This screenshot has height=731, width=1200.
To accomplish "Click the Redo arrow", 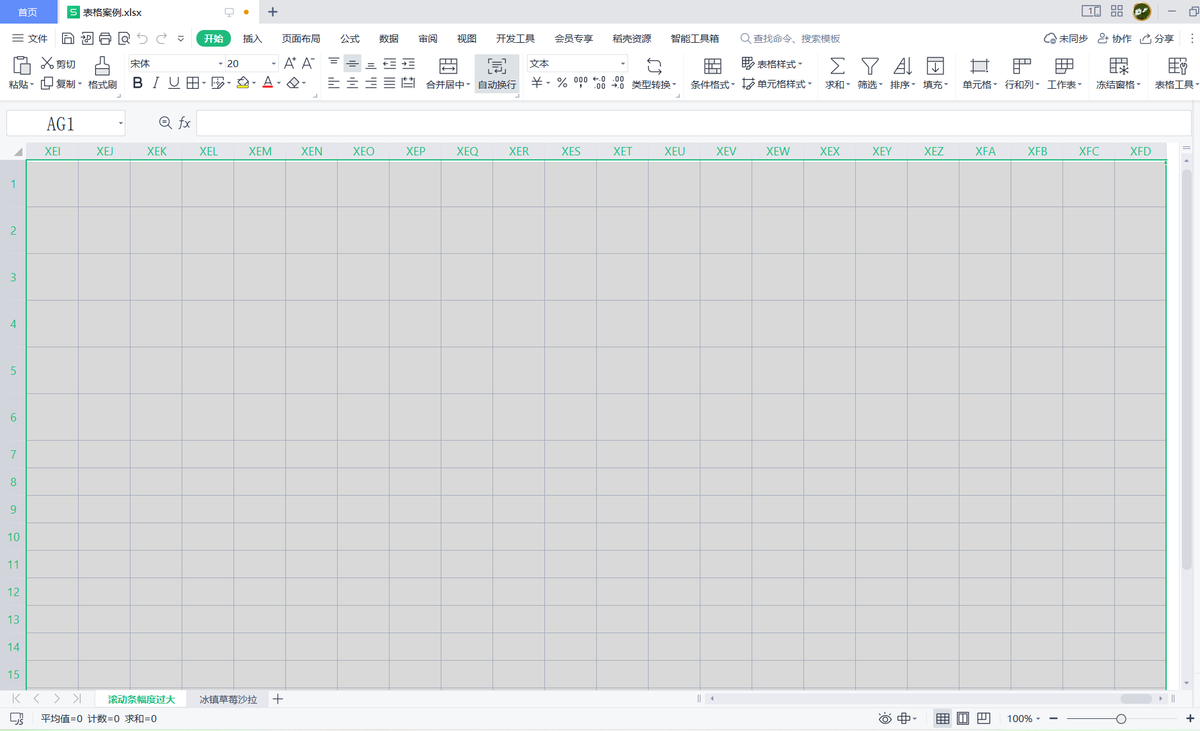I will (x=162, y=39).
